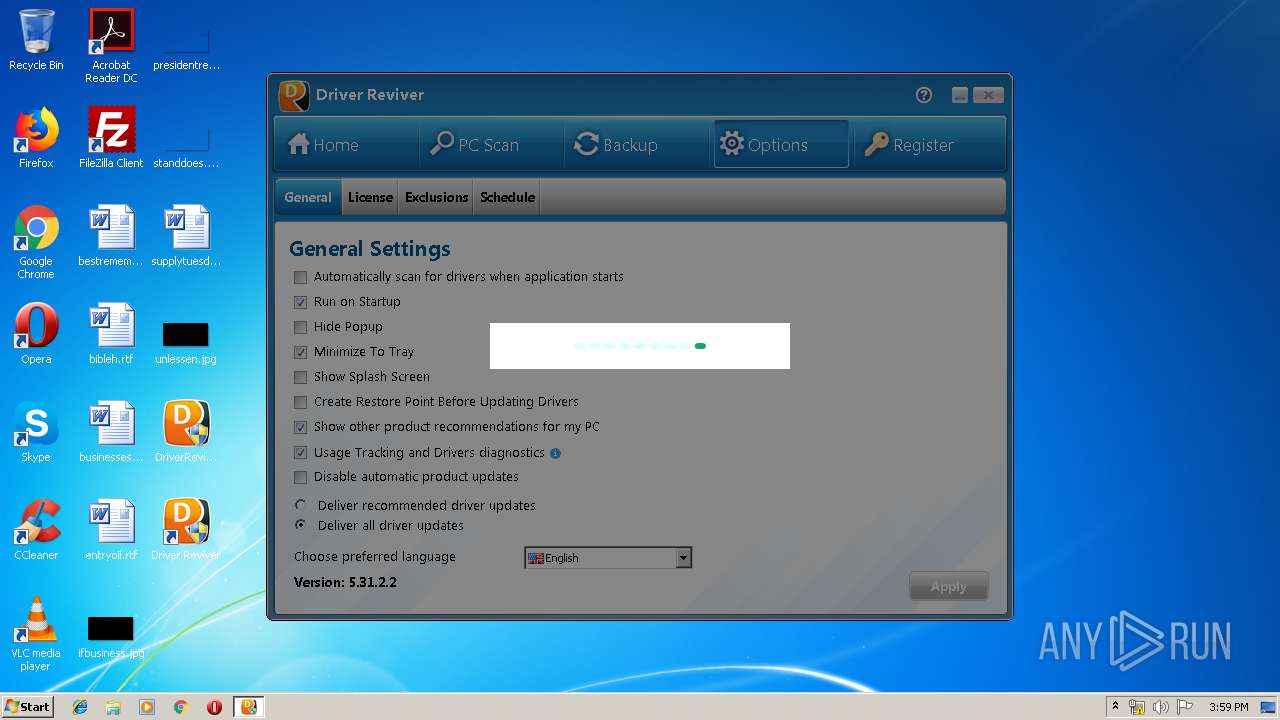The width and height of the screenshot is (1280, 720).
Task: Open Chrome from the taskbar
Action: [x=180, y=707]
